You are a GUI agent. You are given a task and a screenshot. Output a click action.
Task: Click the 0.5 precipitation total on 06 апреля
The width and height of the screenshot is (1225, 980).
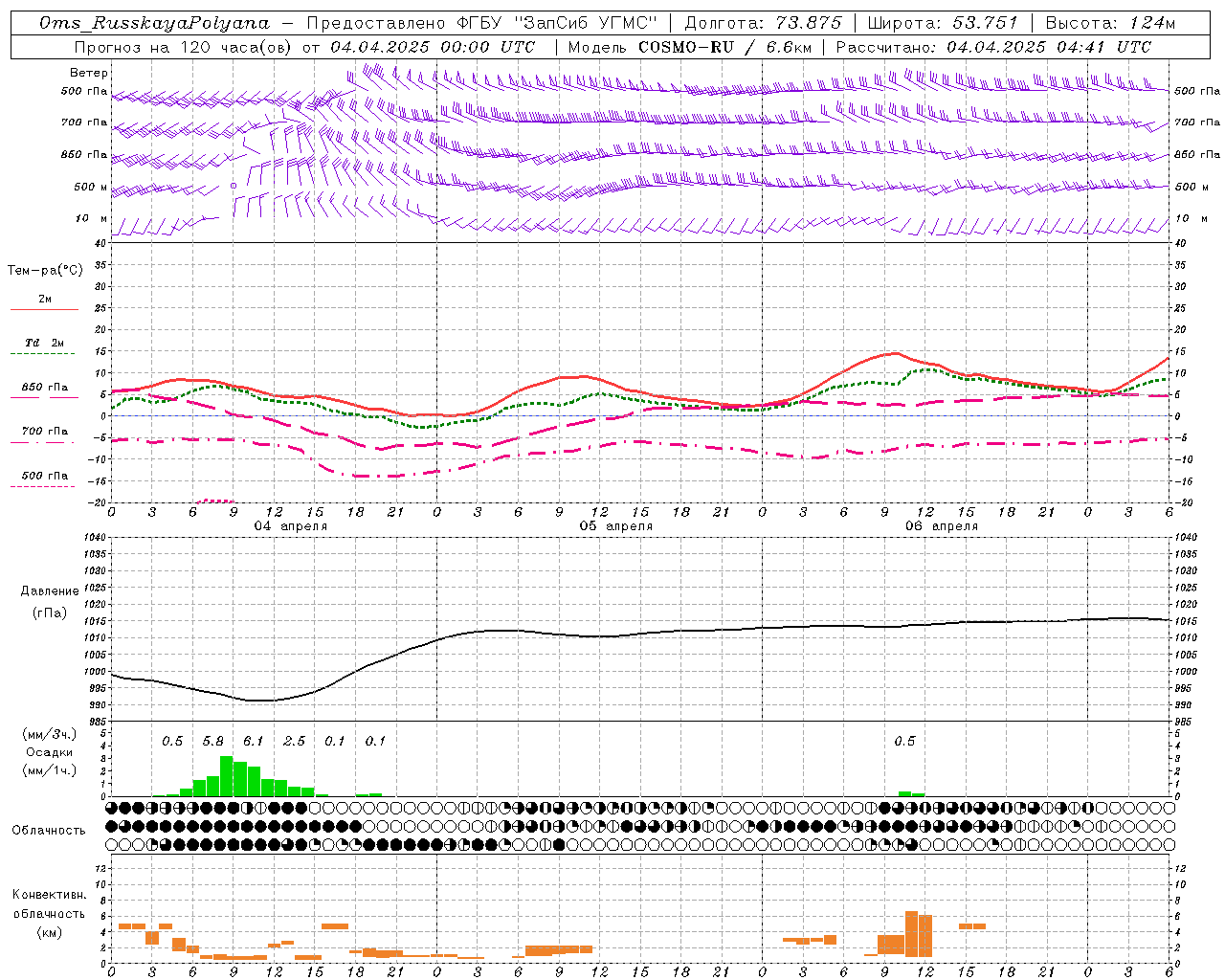(904, 742)
